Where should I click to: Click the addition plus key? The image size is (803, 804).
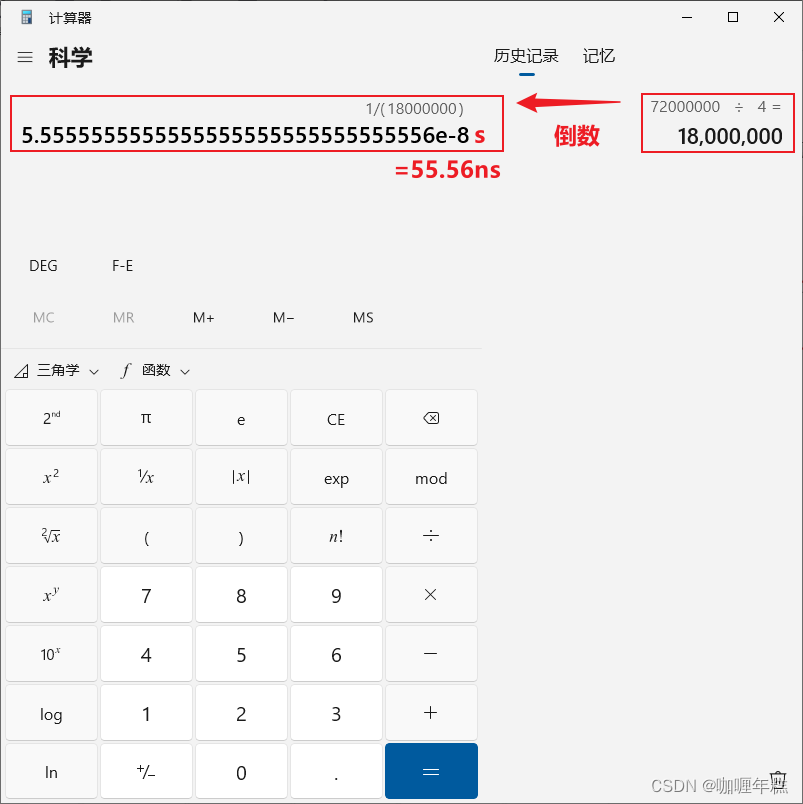(431, 713)
